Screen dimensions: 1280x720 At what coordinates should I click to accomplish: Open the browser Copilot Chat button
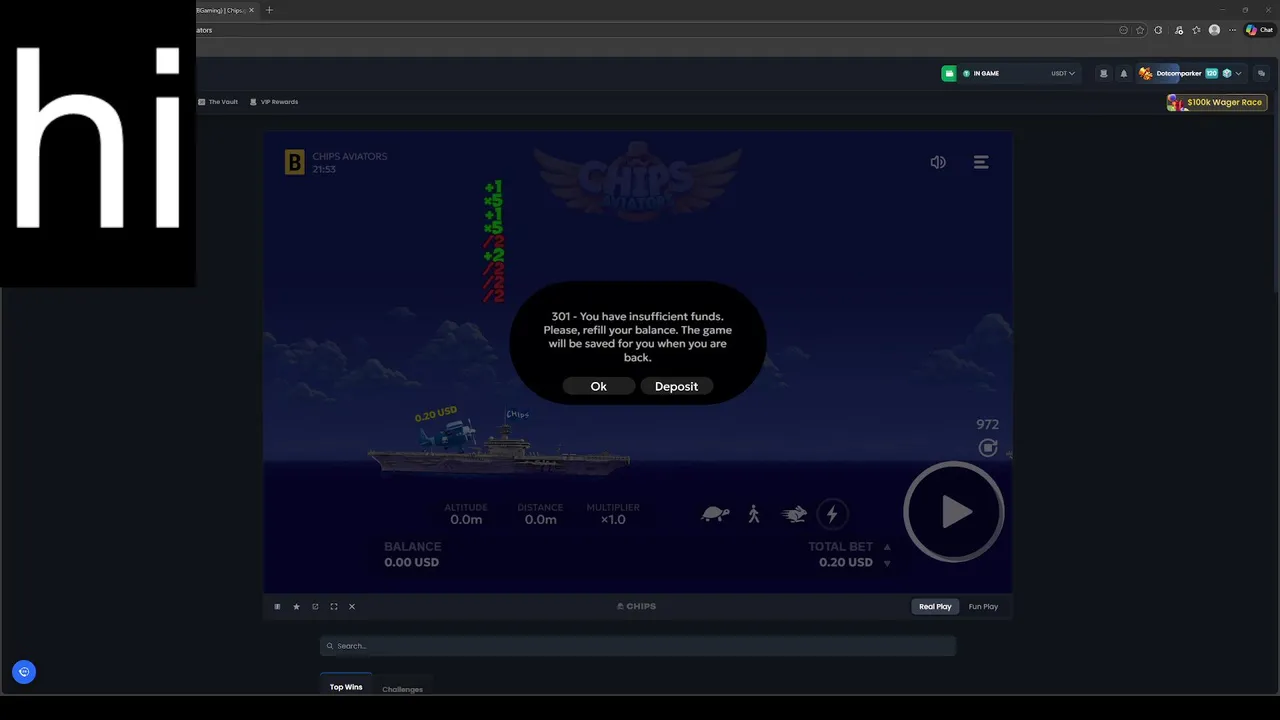tap(1259, 30)
